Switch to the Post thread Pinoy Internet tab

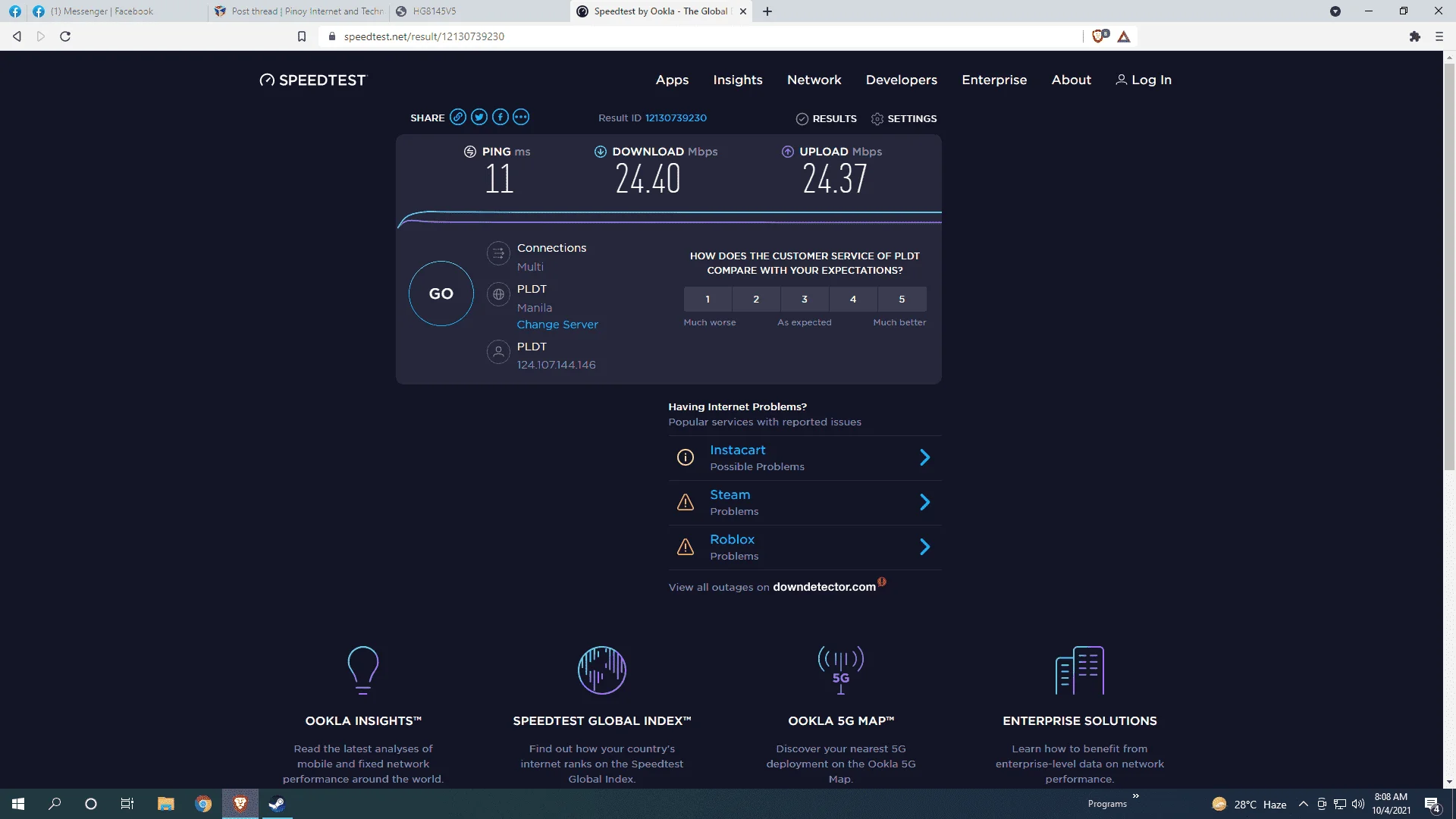[299, 11]
